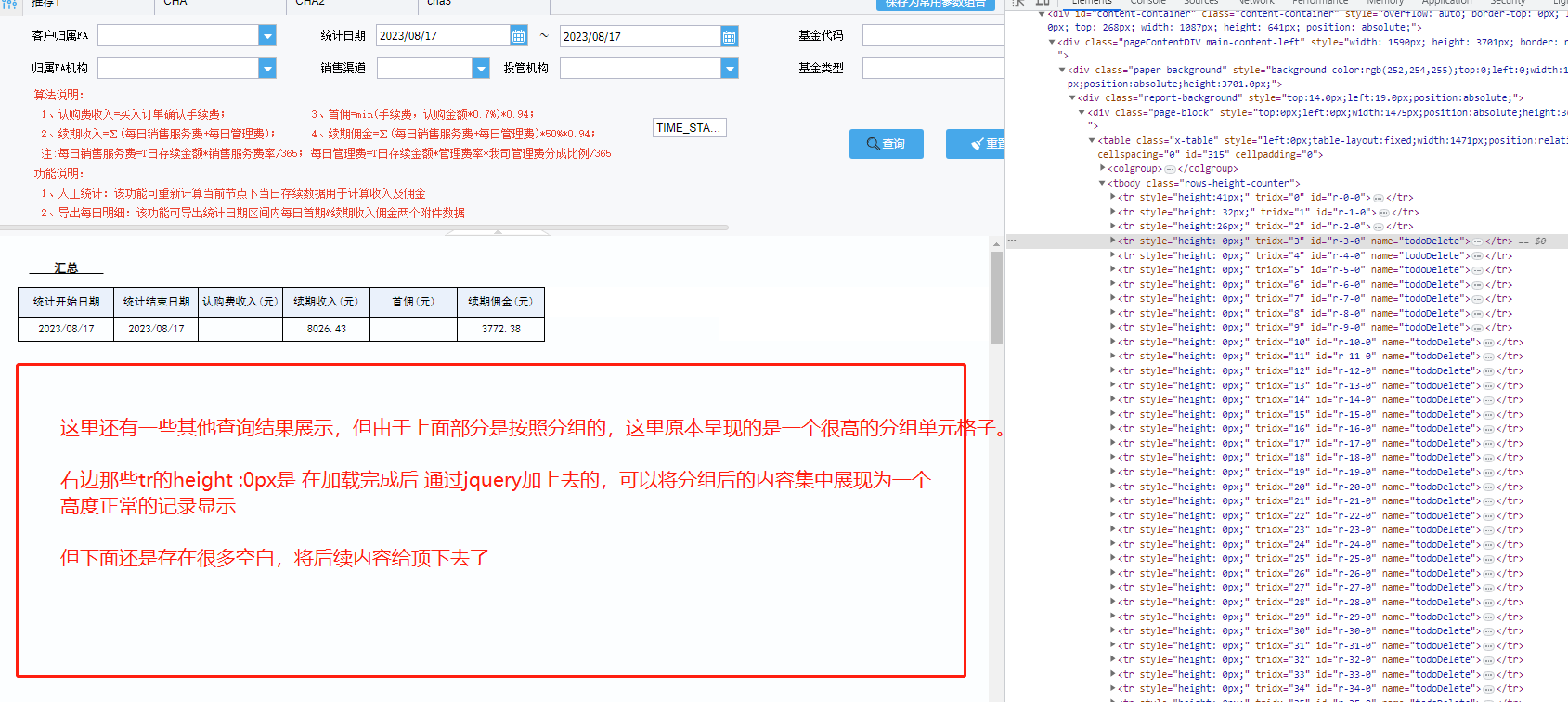This screenshot has width=1568, height=702.
Task: Click the start date field 2023/08/17
Action: coord(443,36)
